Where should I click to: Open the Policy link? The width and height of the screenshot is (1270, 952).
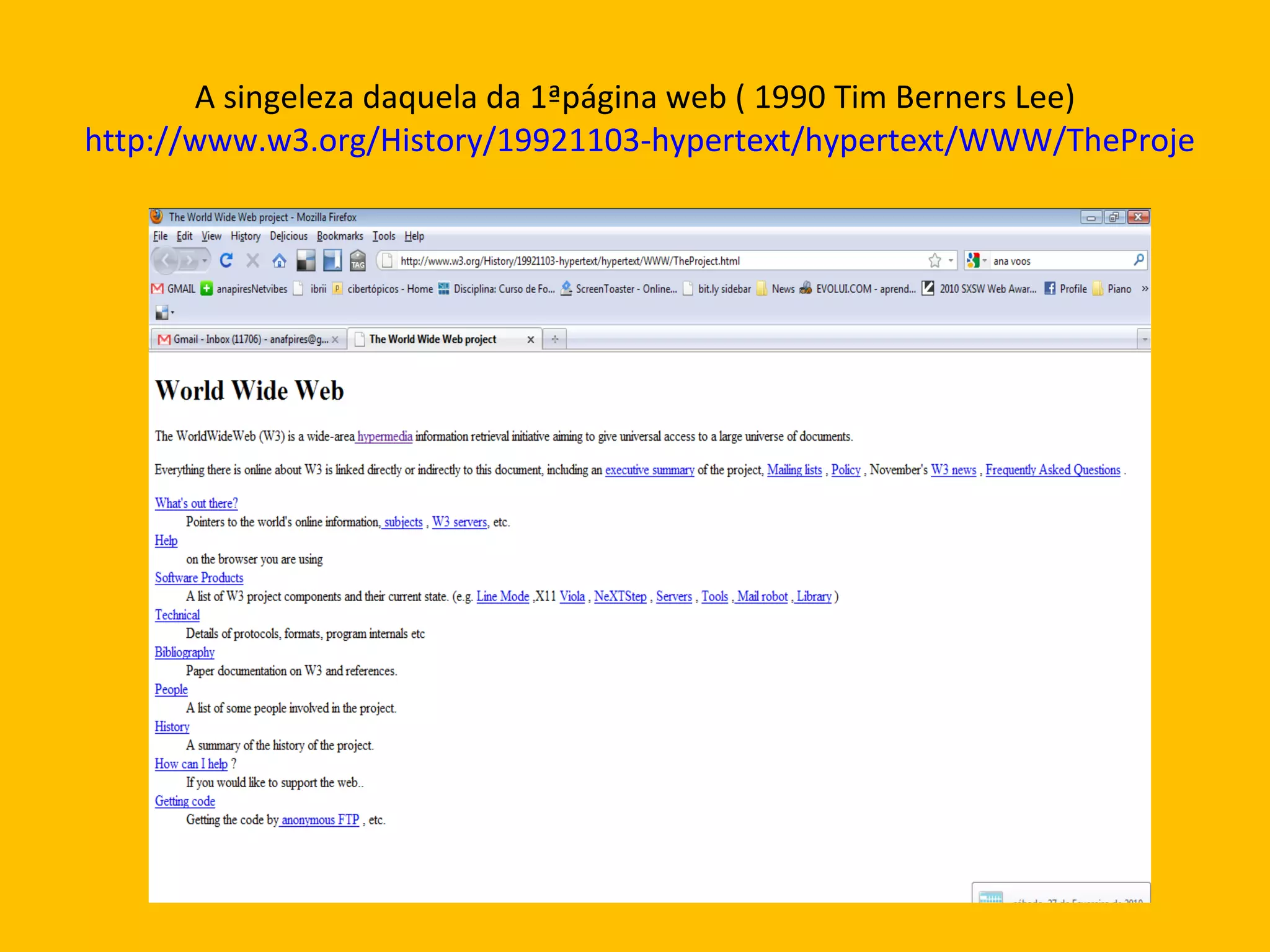[846, 470]
